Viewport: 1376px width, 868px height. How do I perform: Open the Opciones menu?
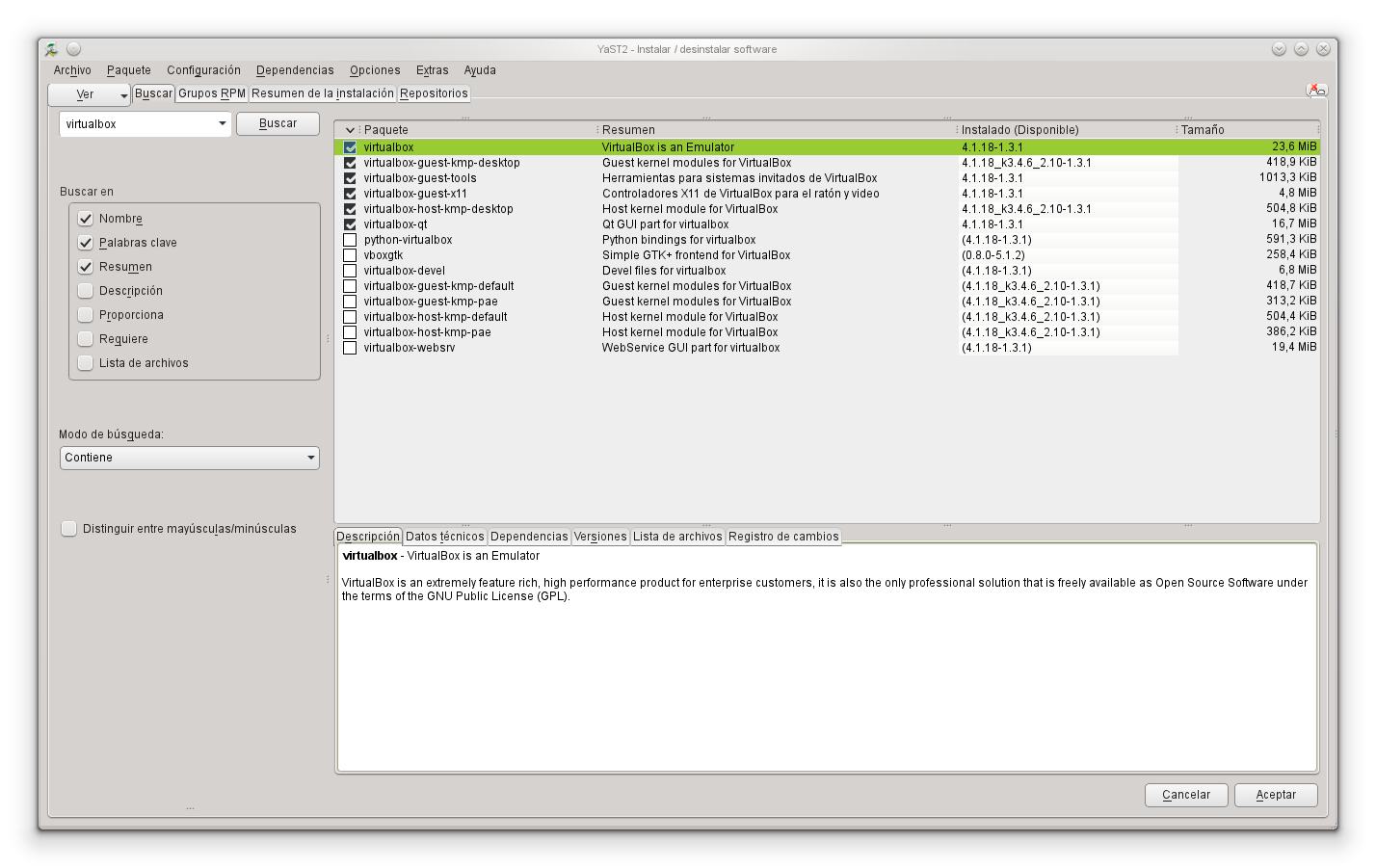pyautogui.click(x=375, y=70)
